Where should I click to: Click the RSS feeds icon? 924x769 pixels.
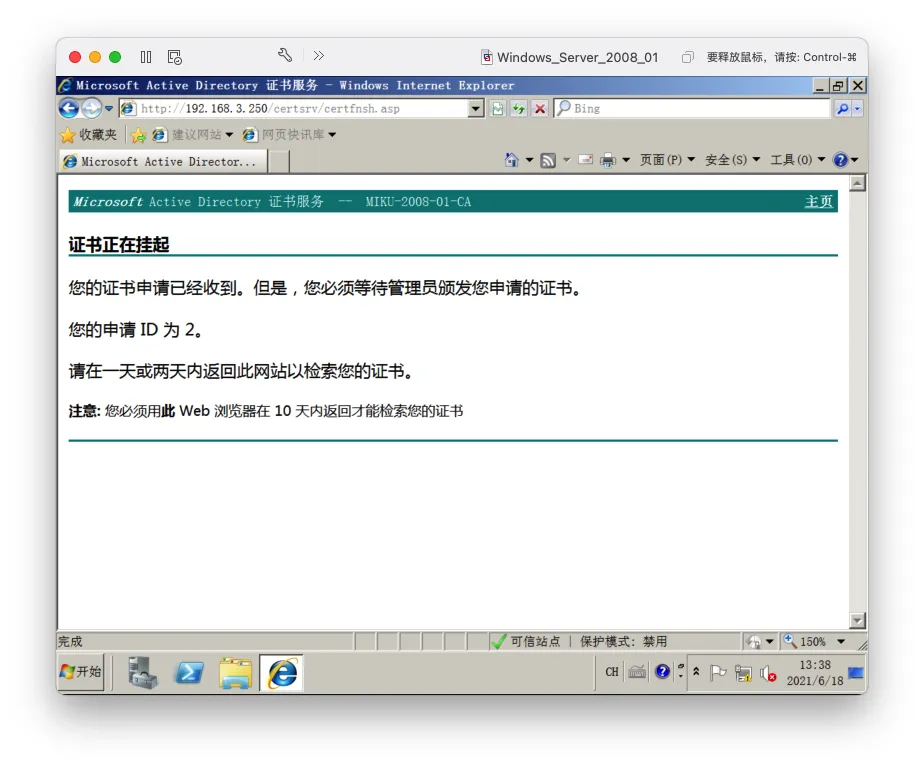[548, 160]
